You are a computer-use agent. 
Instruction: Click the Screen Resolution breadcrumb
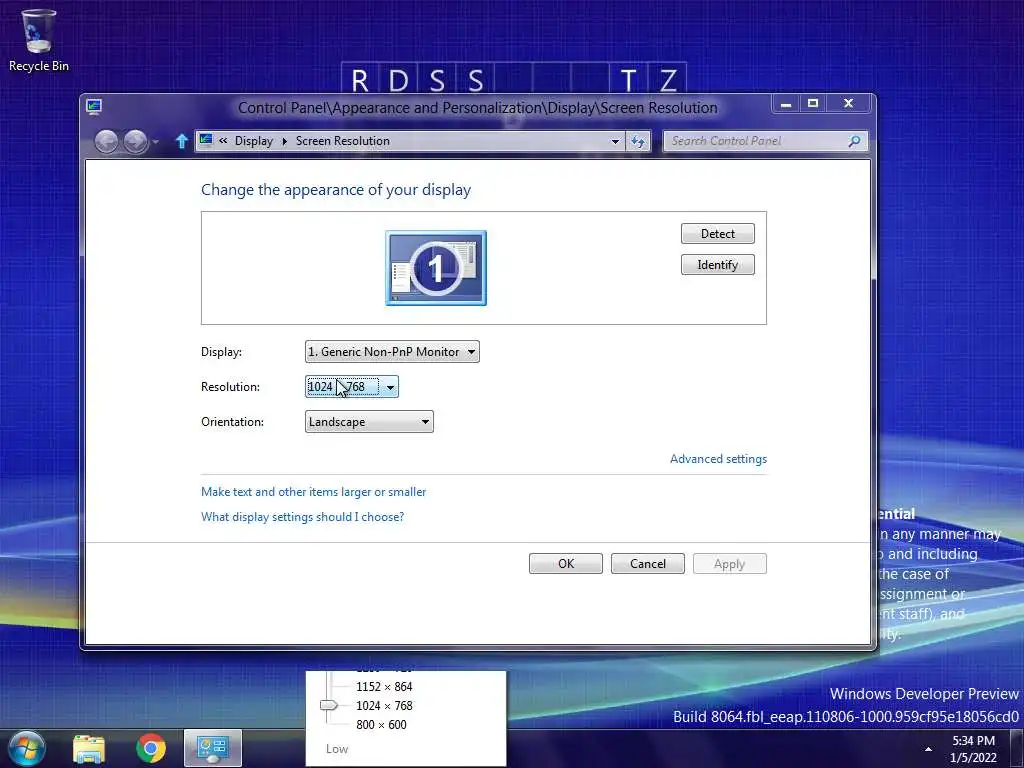(342, 141)
